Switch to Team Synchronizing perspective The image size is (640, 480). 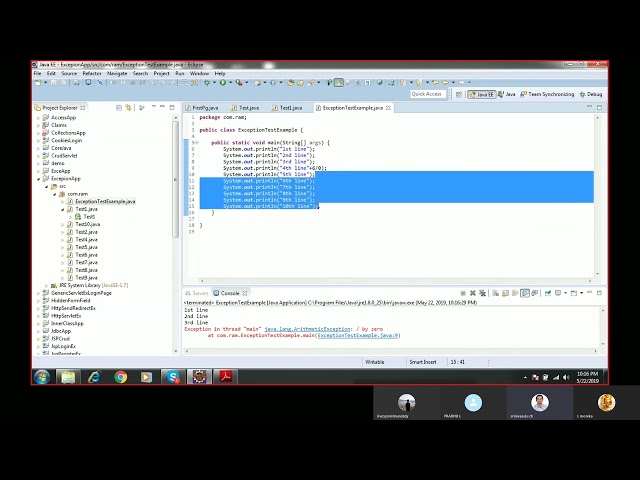tap(547, 94)
